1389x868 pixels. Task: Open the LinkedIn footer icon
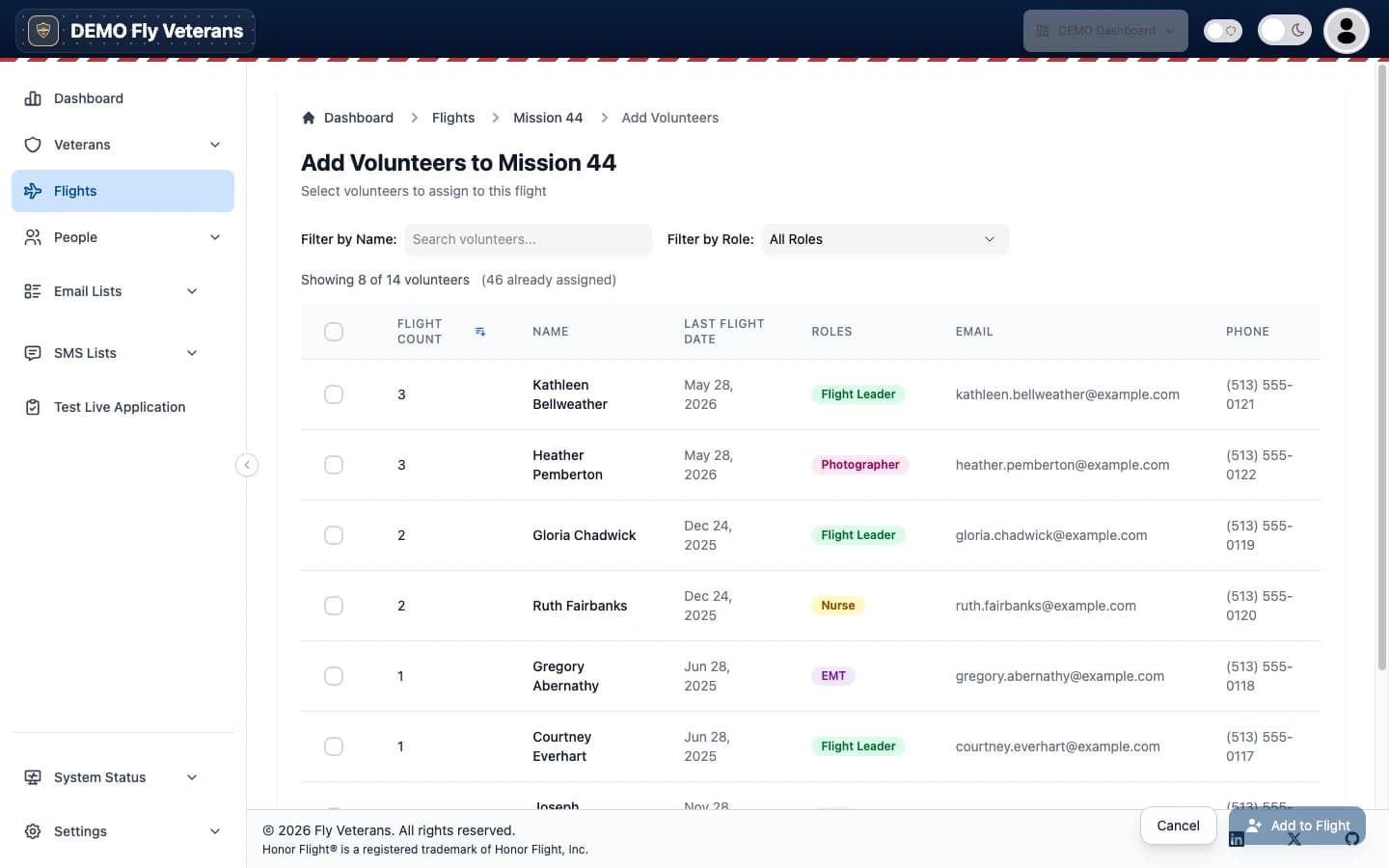point(1237,839)
